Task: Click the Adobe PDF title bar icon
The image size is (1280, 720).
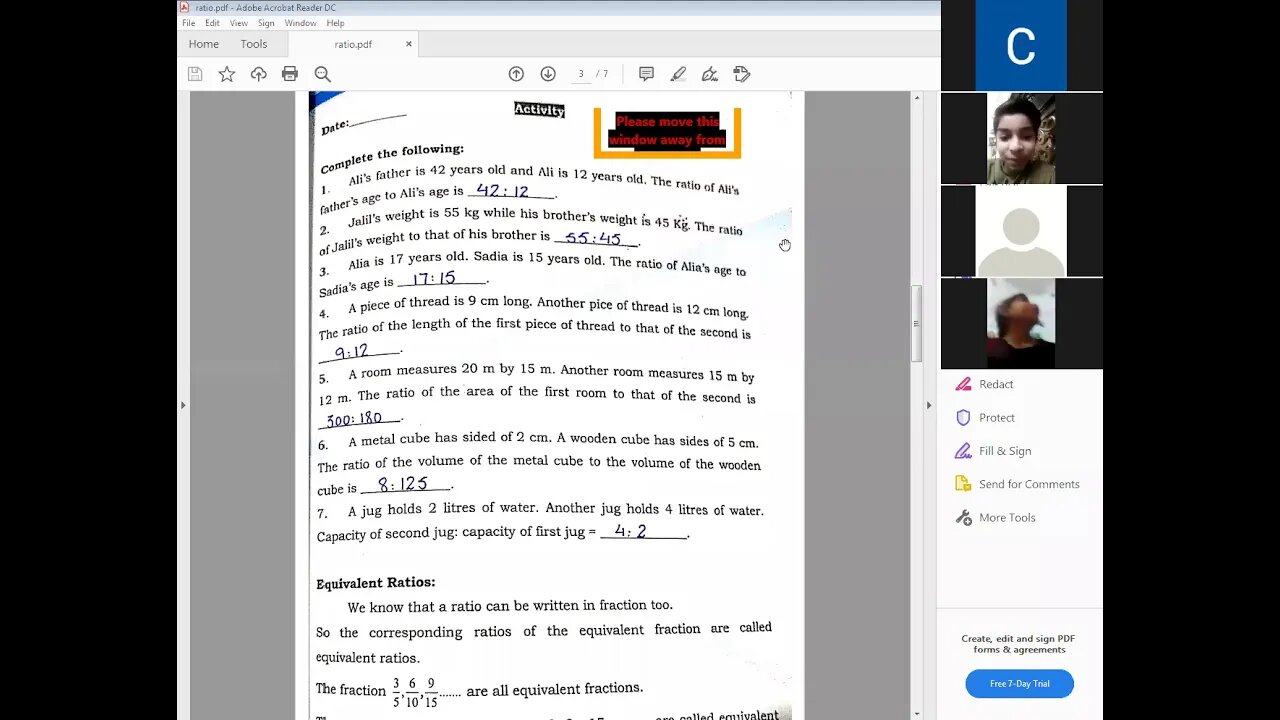Action: pos(184,7)
